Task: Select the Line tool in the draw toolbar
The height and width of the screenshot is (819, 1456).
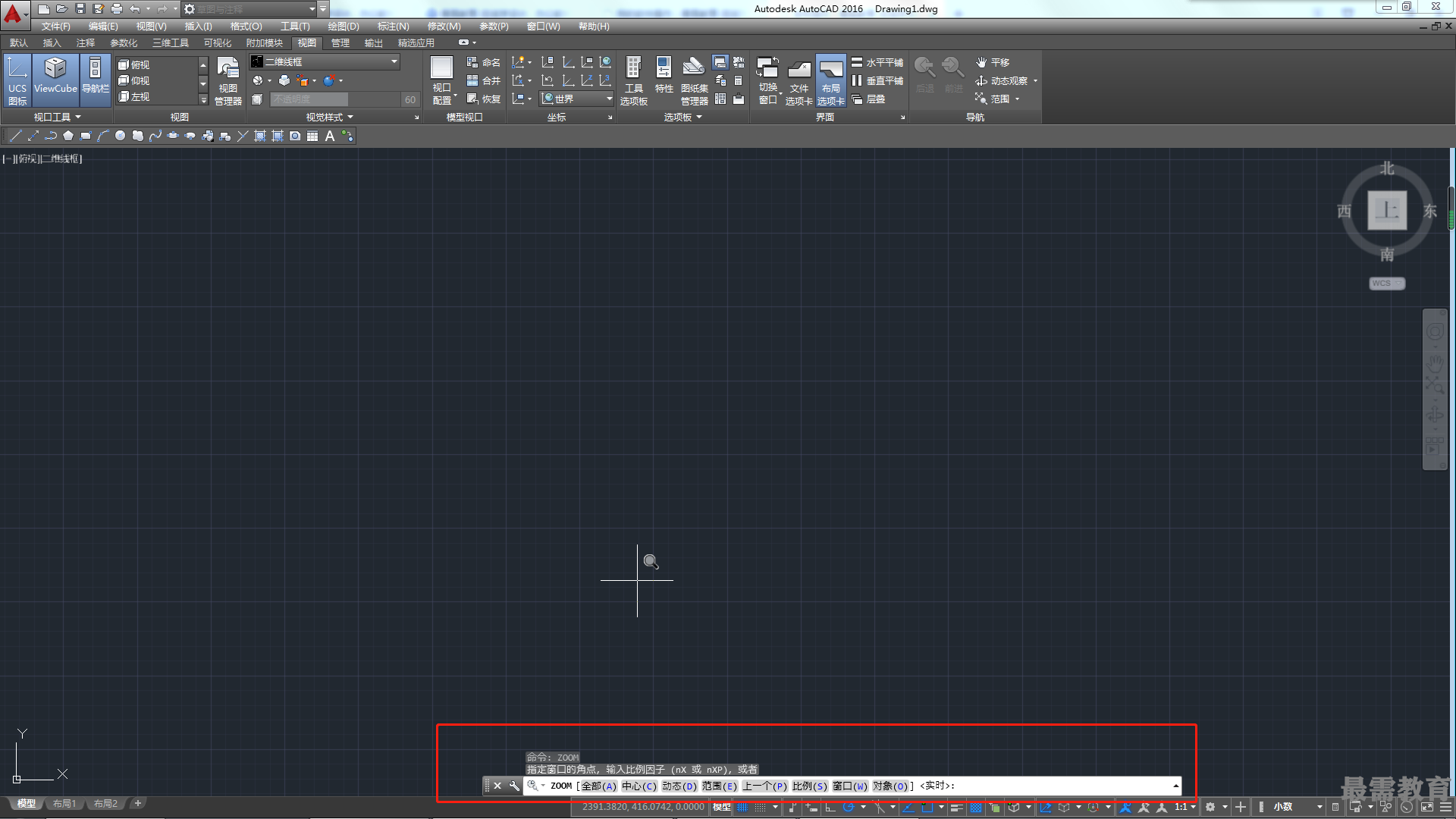Action: point(15,136)
